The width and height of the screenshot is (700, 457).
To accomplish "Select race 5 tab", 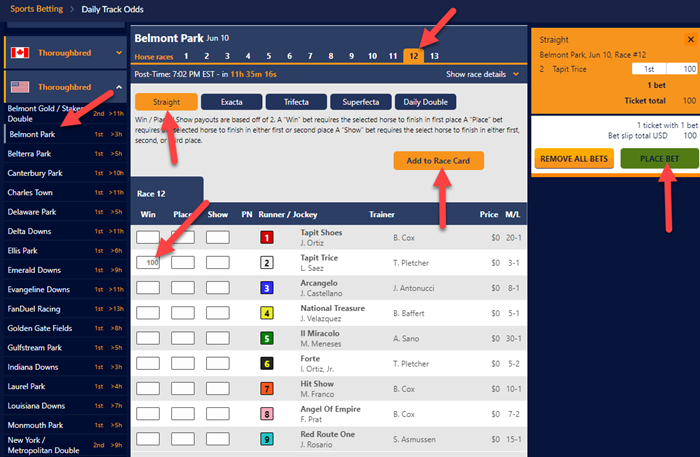I will 269,56.
